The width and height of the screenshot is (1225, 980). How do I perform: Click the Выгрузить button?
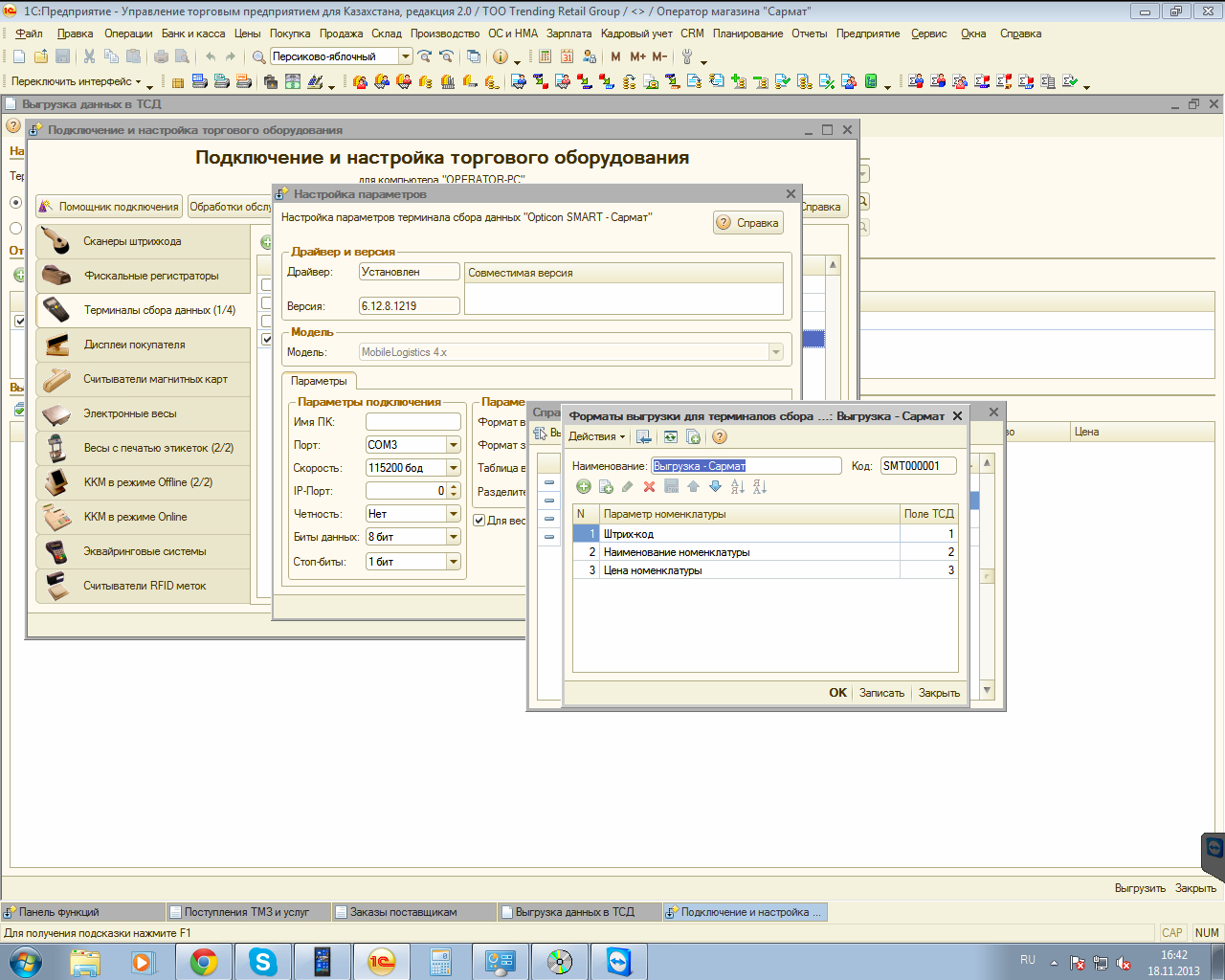[x=1140, y=888]
